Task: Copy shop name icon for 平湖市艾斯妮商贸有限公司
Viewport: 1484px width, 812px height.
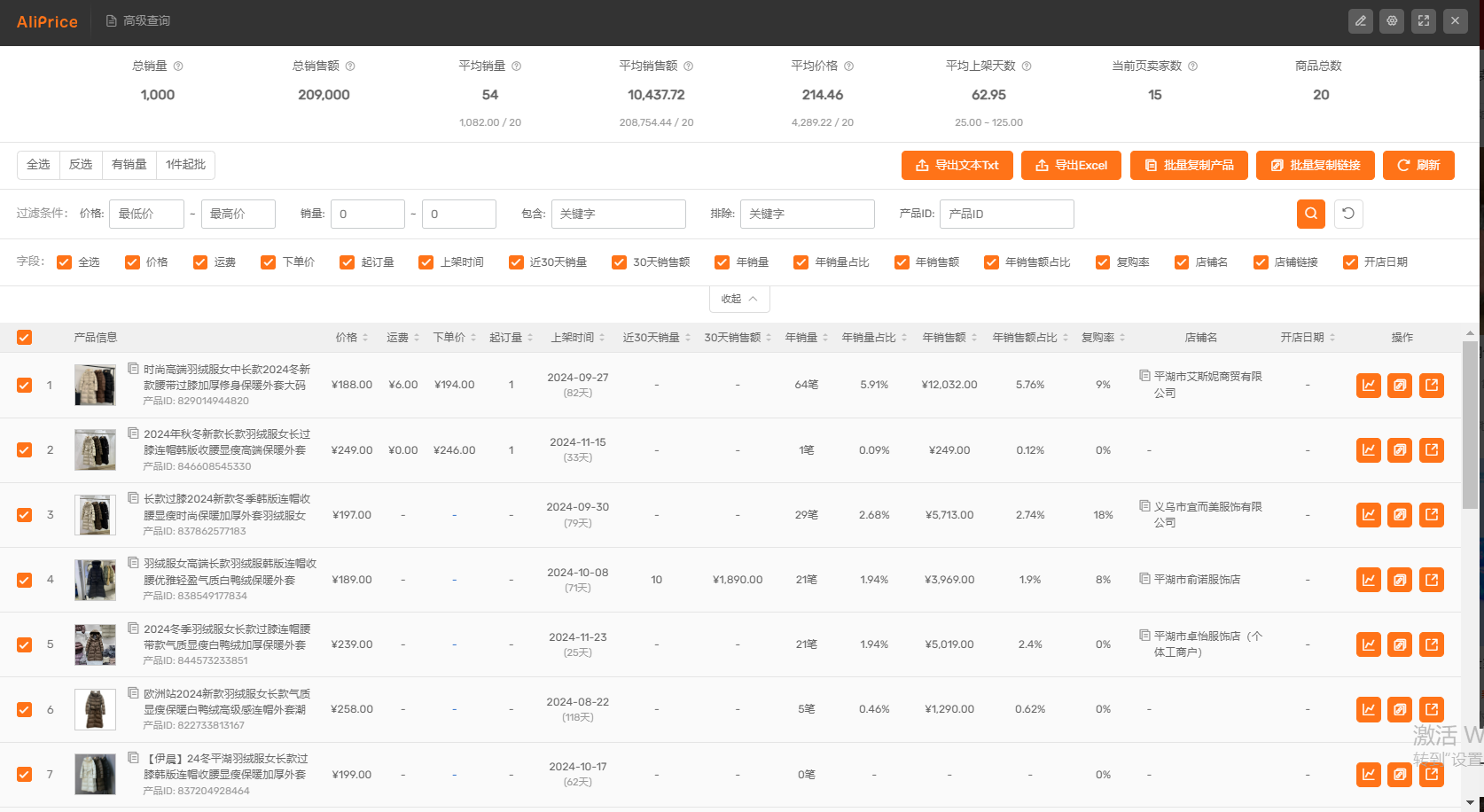Action: [x=1144, y=376]
